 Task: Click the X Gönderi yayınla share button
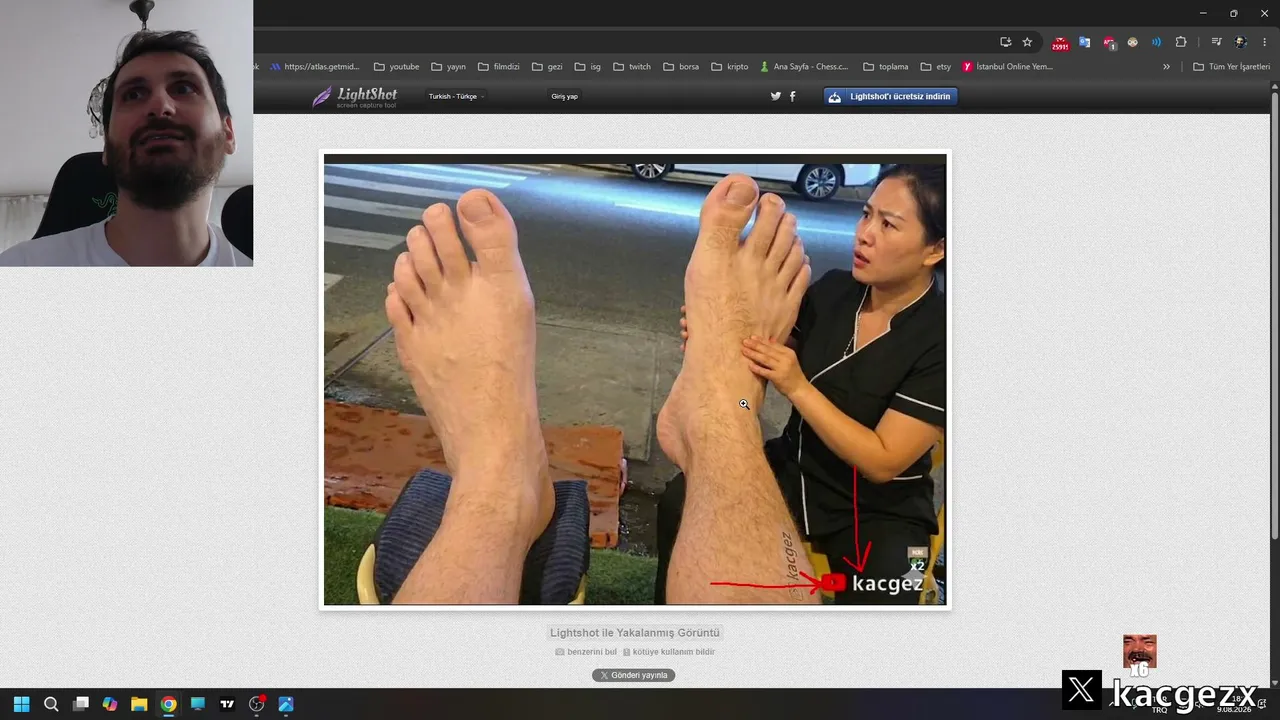point(633,675)
